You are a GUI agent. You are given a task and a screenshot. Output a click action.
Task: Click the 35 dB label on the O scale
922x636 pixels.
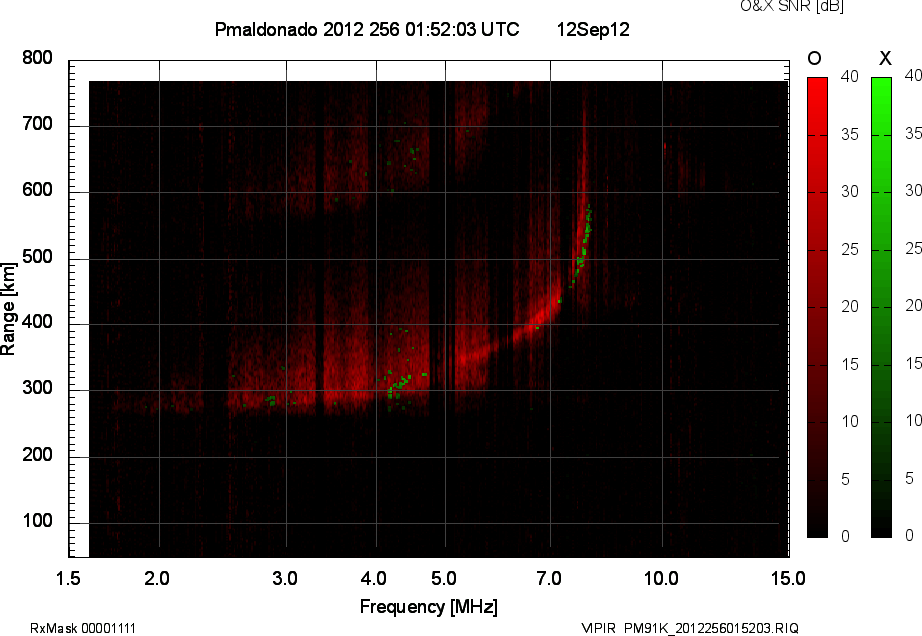[850, 135]
